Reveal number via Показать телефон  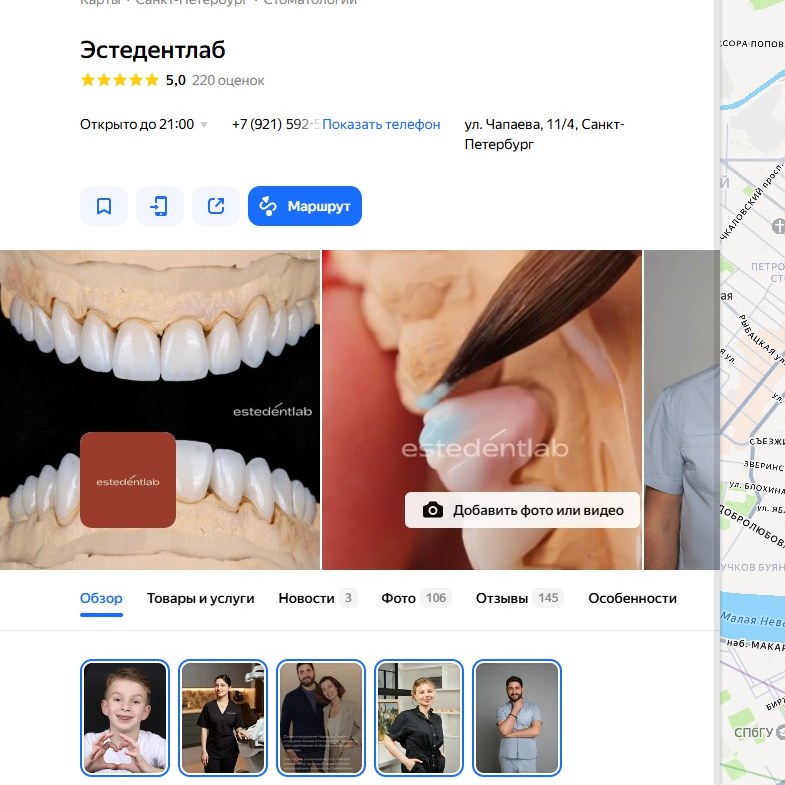pos(381,124)
